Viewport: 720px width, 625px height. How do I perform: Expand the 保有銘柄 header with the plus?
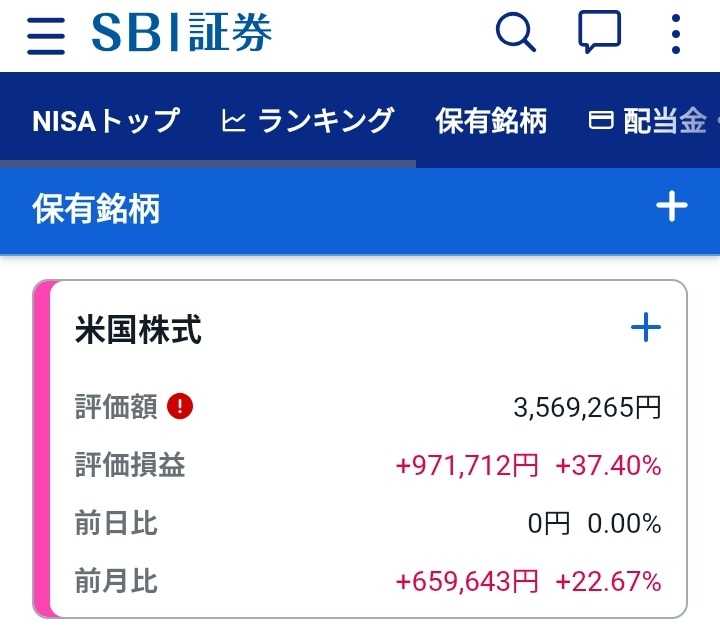coord(671,207)
